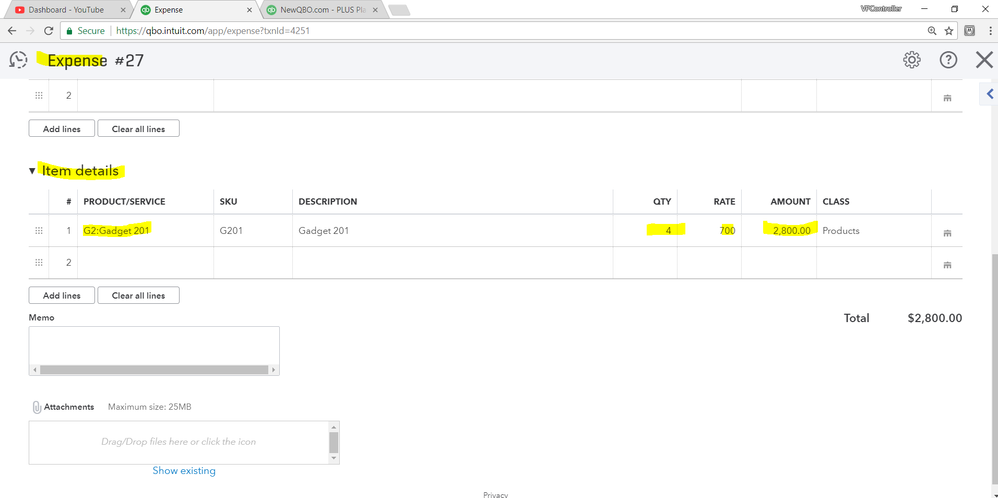
Task: Click the memo horizontal scrollbar
Action: [154, 369]
